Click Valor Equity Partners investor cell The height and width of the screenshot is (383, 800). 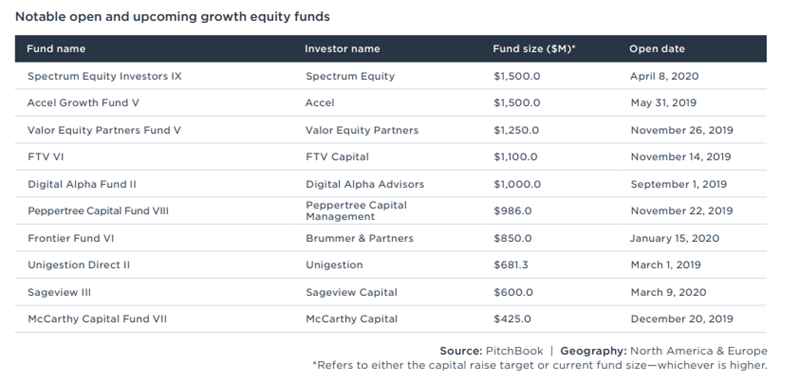[x=362, y=131]
